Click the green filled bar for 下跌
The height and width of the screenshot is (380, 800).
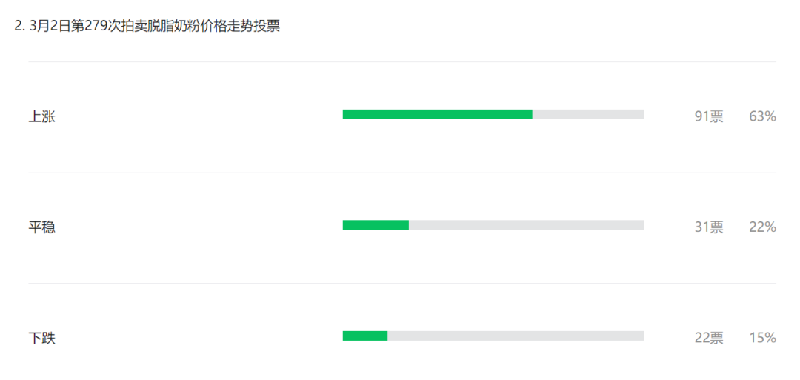tap(365, 336)
